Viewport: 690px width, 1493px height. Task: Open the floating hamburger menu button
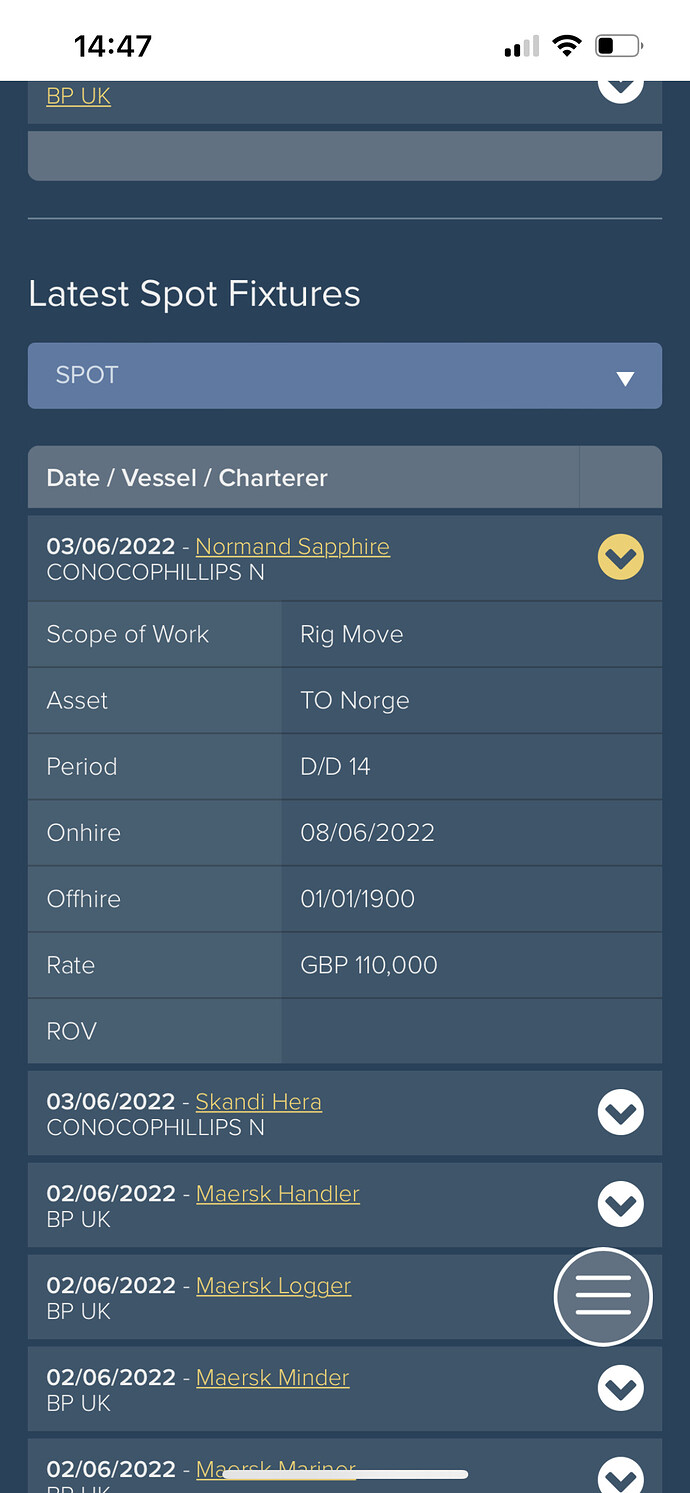point(603,1297)
